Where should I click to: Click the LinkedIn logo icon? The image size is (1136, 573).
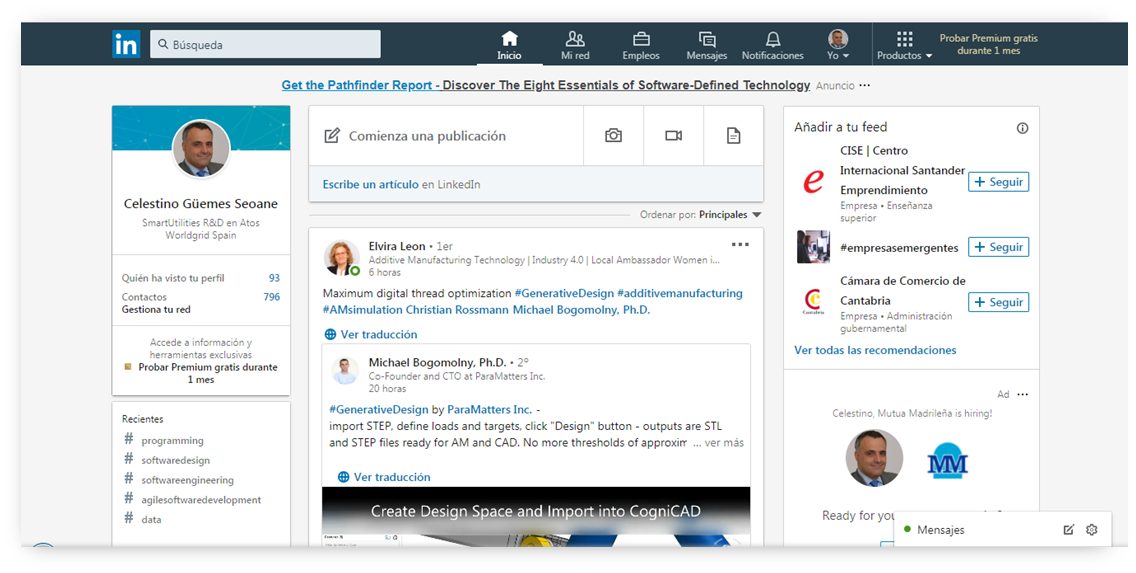click(126, 44)
